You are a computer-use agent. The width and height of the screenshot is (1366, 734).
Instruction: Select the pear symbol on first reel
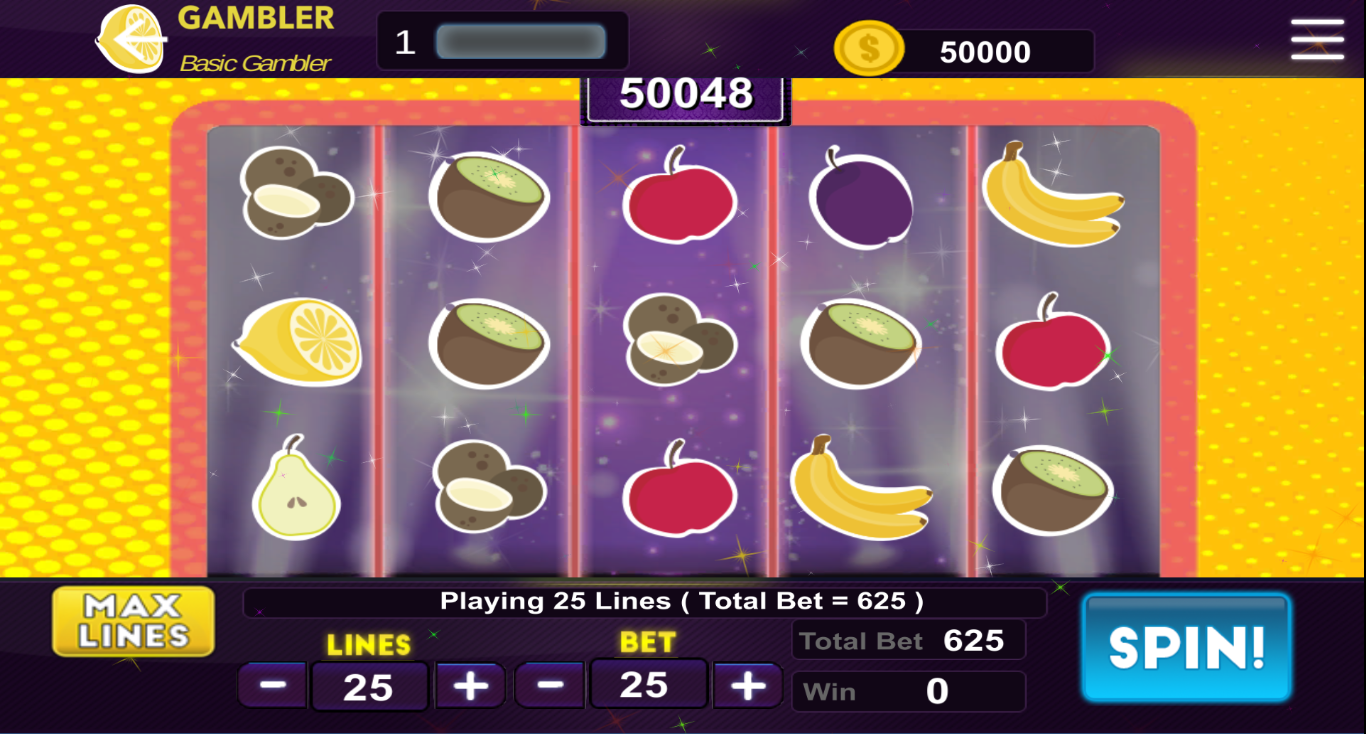coord(295,487)
